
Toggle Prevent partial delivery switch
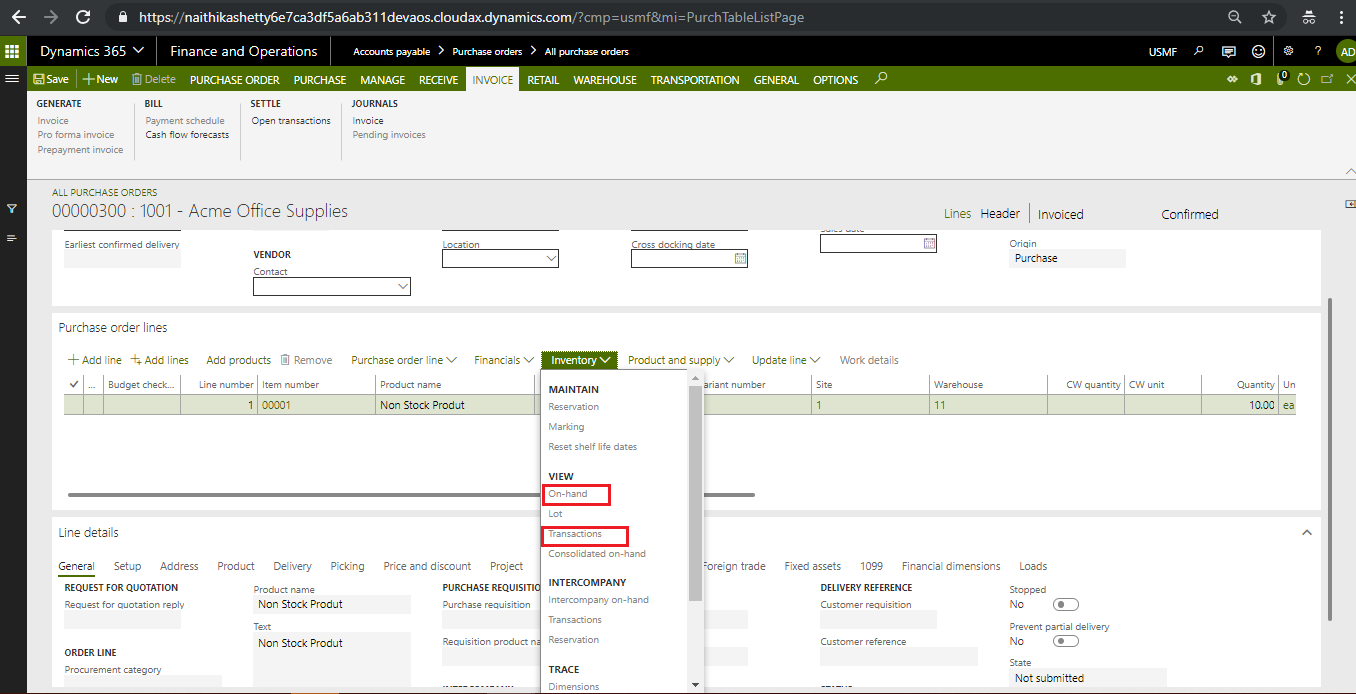pyautogui.click(x=1066, y=641)
